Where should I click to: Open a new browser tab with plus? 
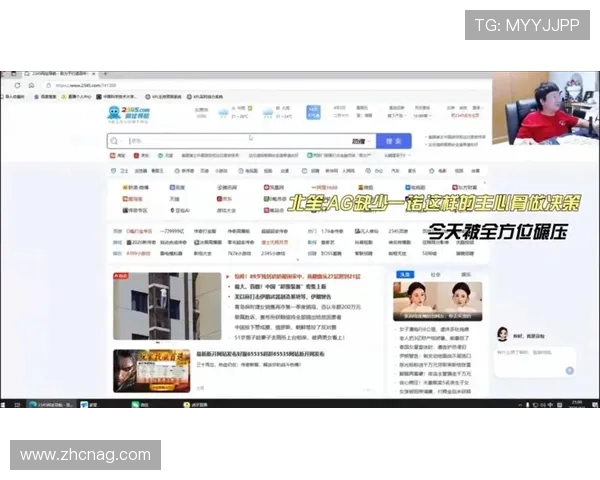105,73
